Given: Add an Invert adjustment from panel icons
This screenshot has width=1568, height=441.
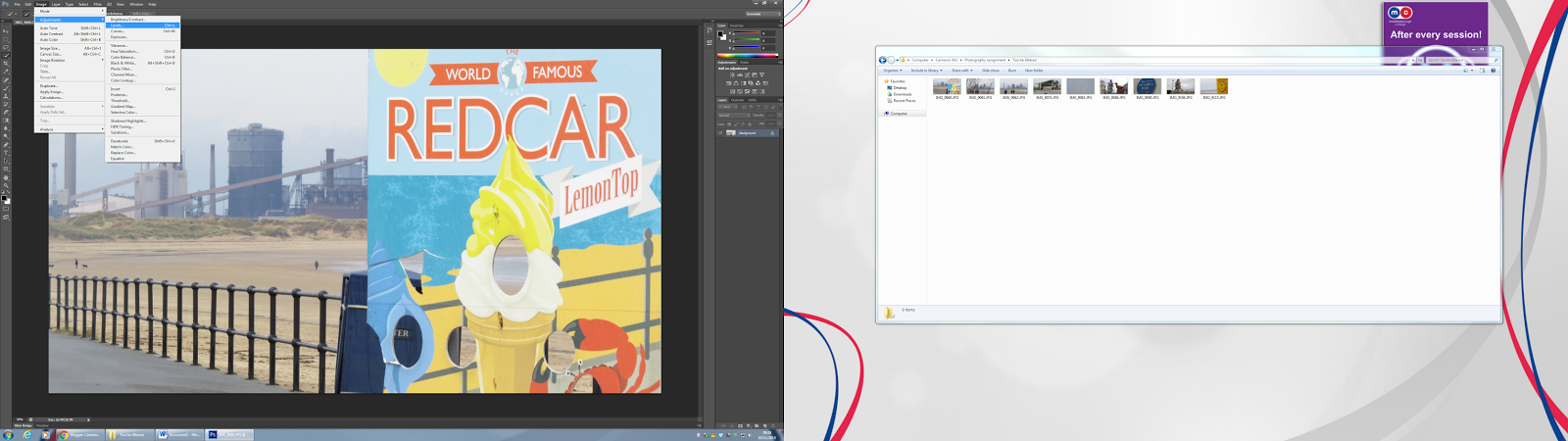Looking at the screenshot, I should [732, 92].
